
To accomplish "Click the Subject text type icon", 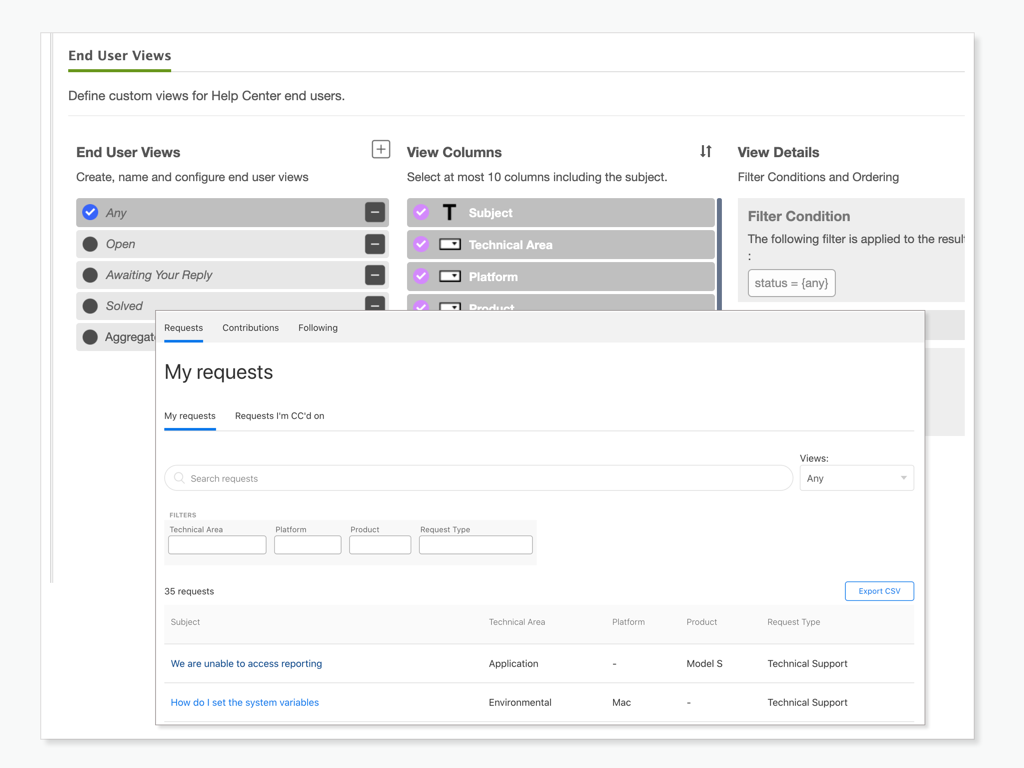I will tap(449, 212).
